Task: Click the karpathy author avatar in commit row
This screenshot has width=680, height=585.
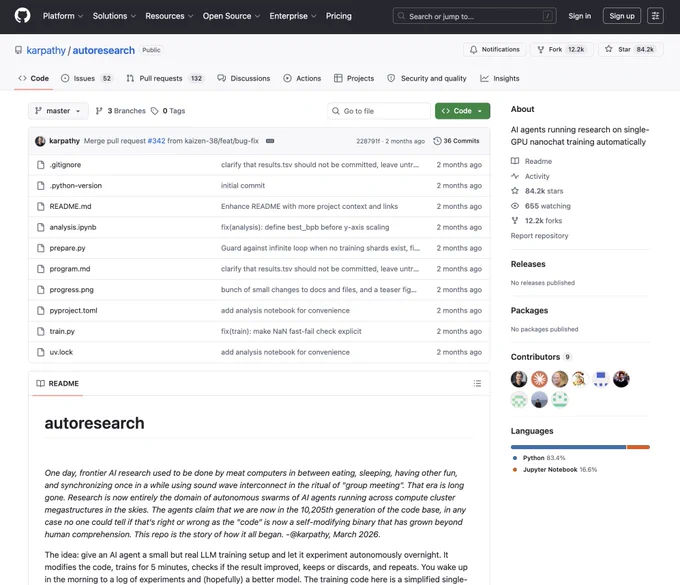Action: coord(40,141)
